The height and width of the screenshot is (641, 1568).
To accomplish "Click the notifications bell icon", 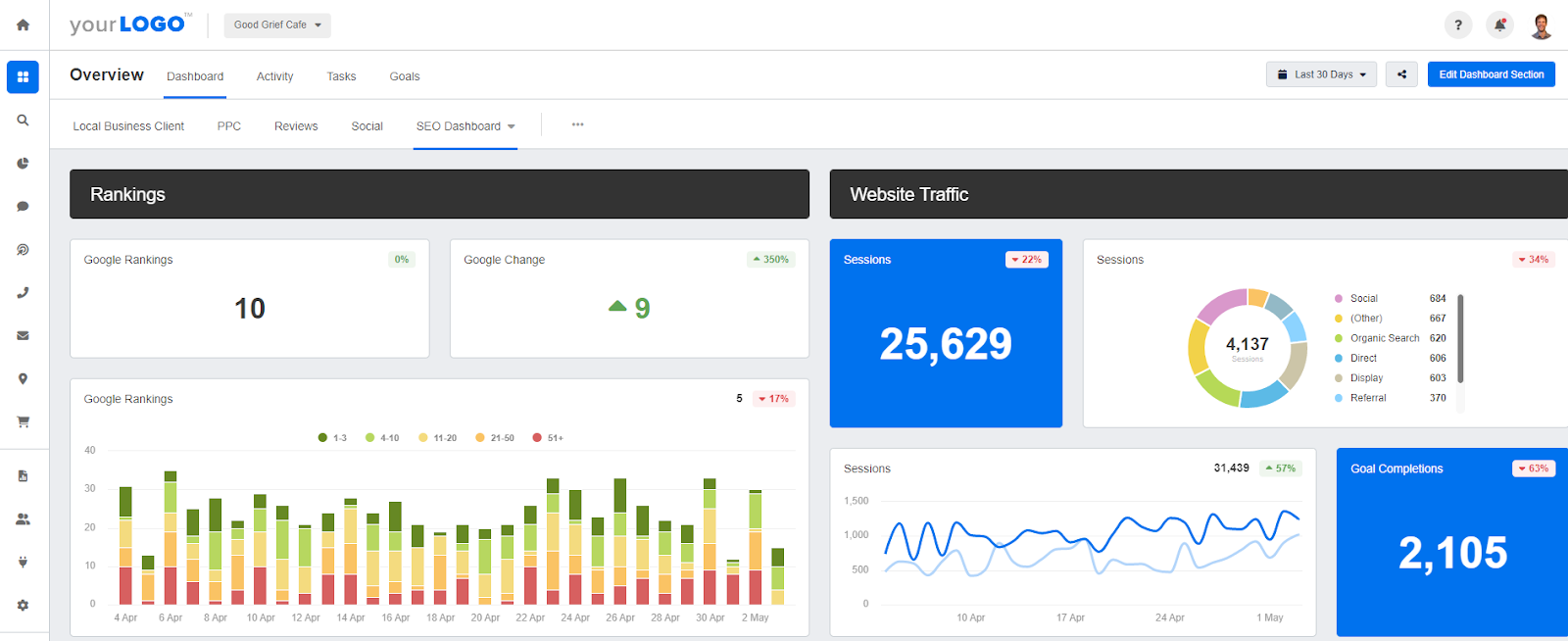I will pyautogui.click(x=1499, y=25).
